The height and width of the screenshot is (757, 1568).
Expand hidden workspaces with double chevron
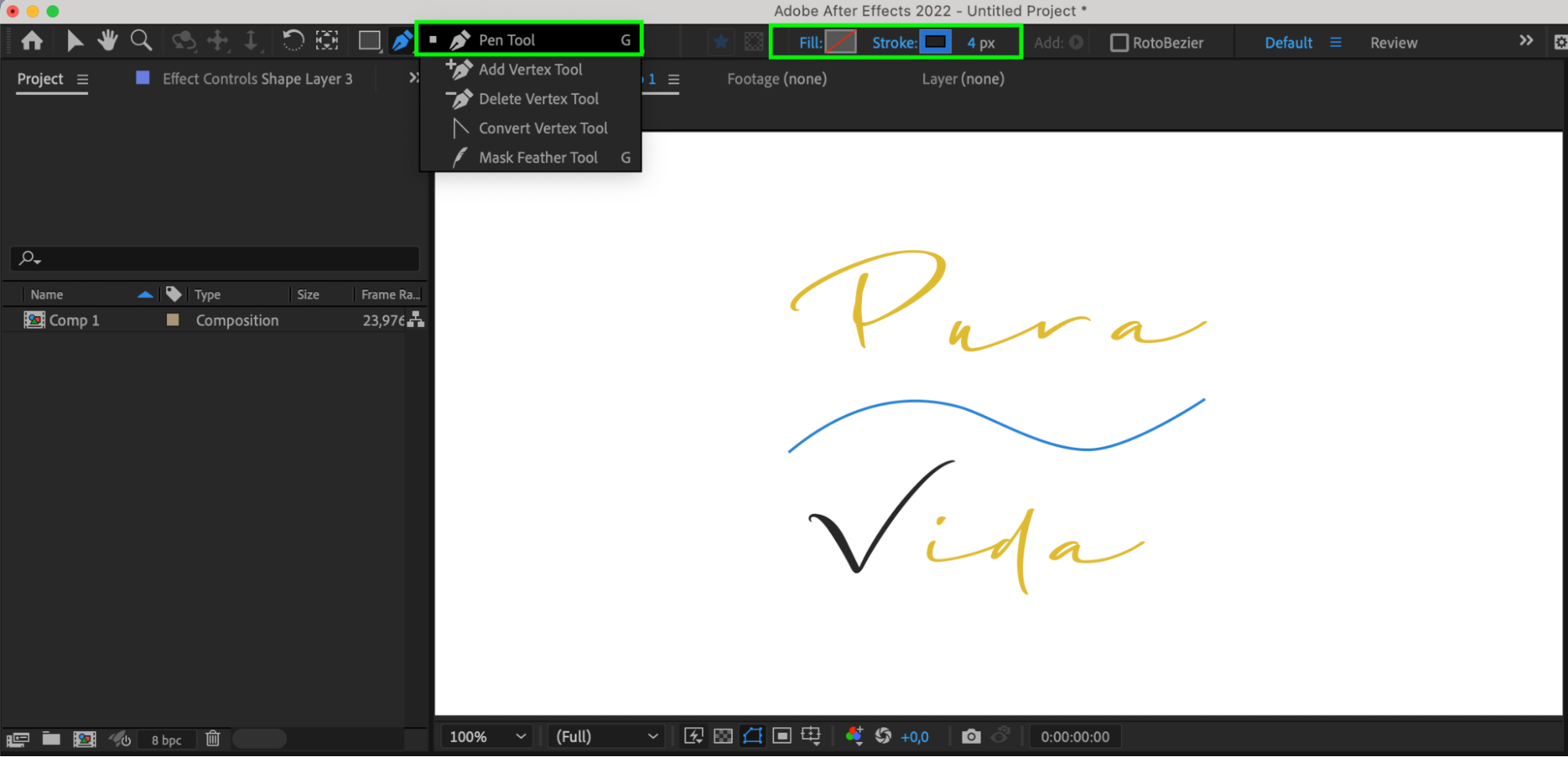point(1526,41)
